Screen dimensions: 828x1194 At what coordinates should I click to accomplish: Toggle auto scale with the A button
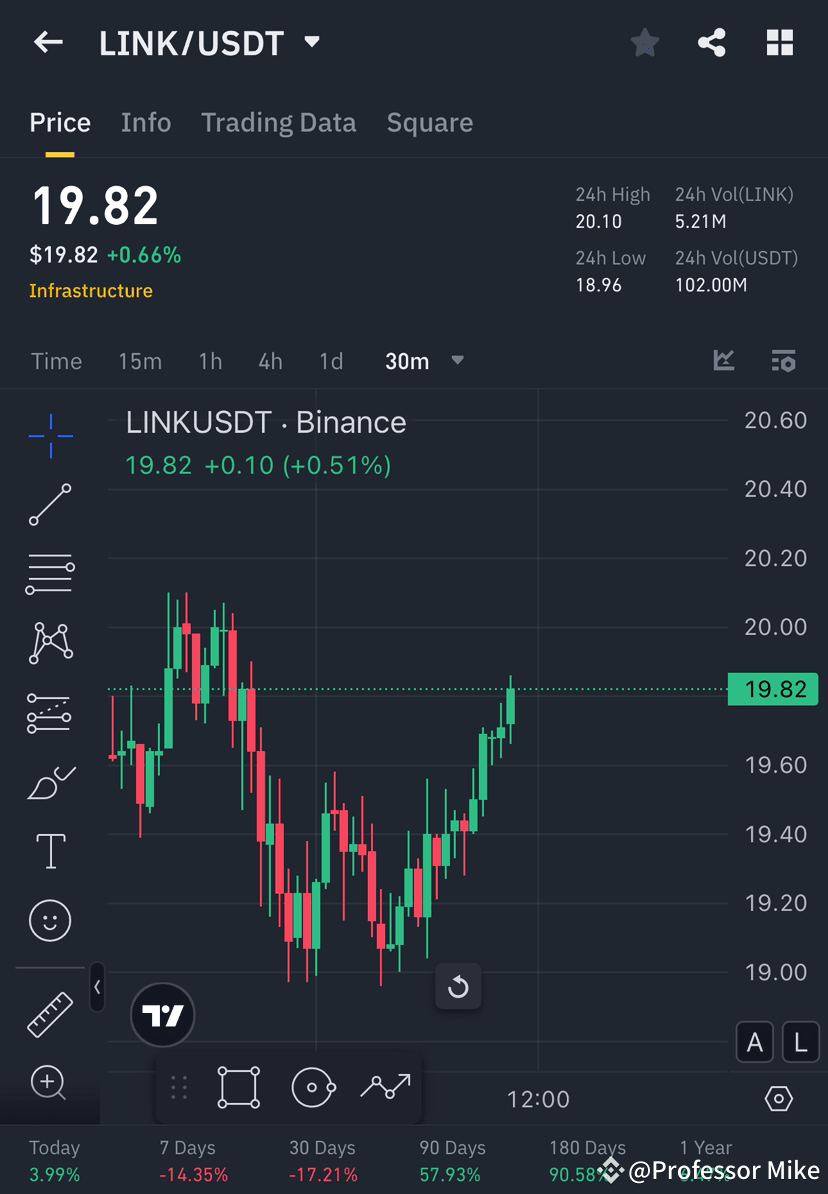[754, 1042]
